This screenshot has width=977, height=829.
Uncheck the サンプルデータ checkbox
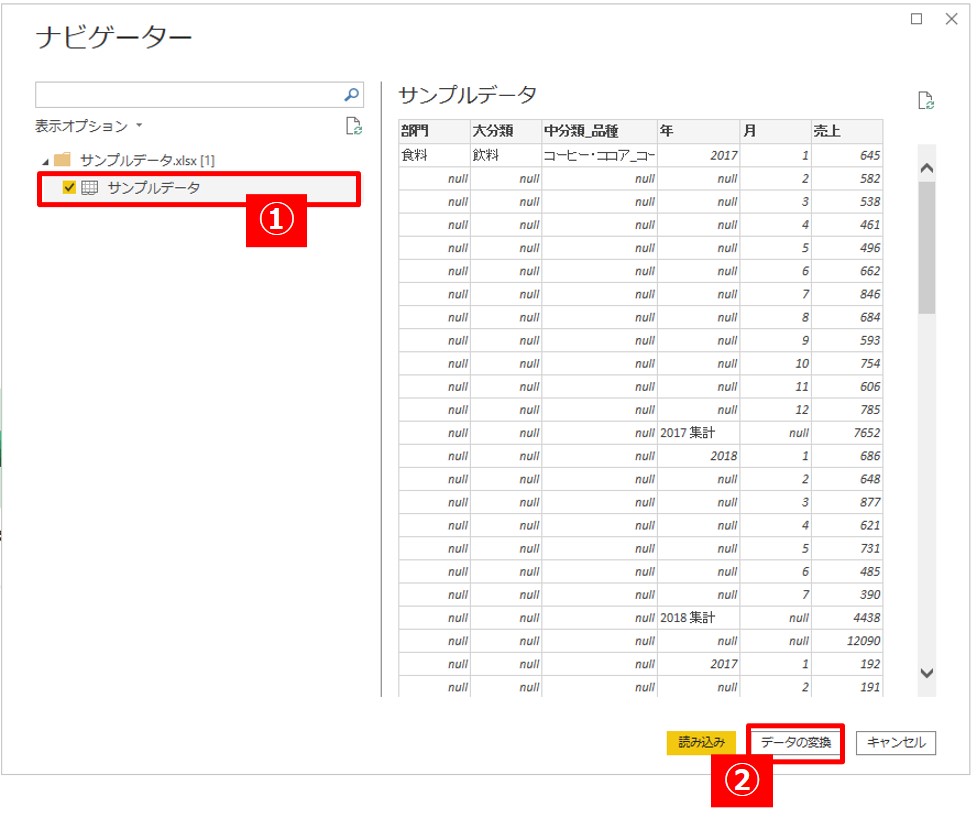pos(69,187)
